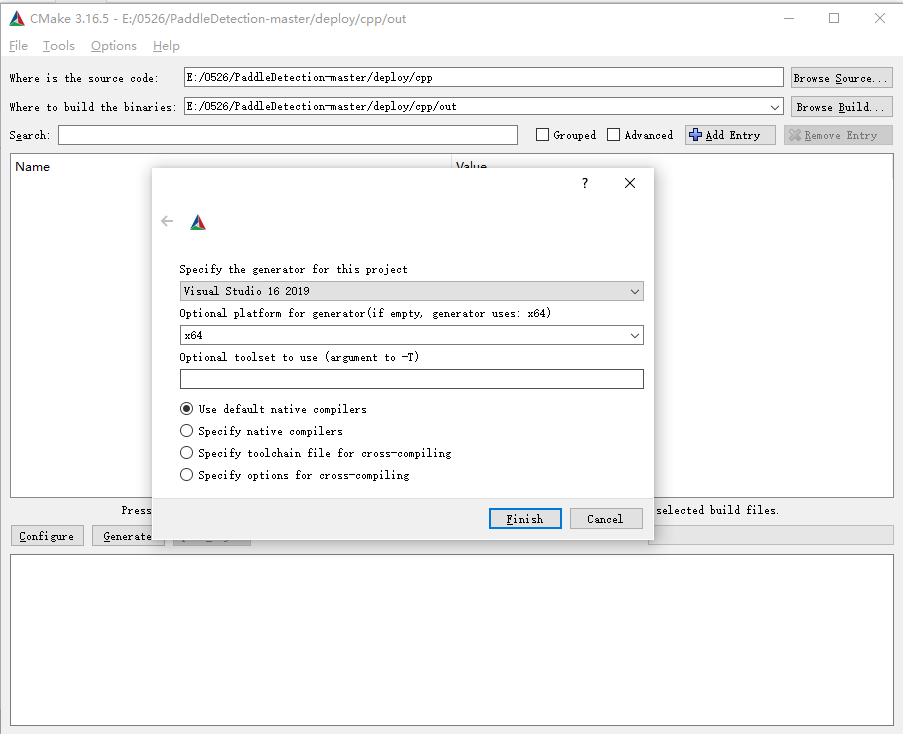Viewport: 903px width, 734px height.
Task: Click the output log area at the bottom
Action: point(452,640)
